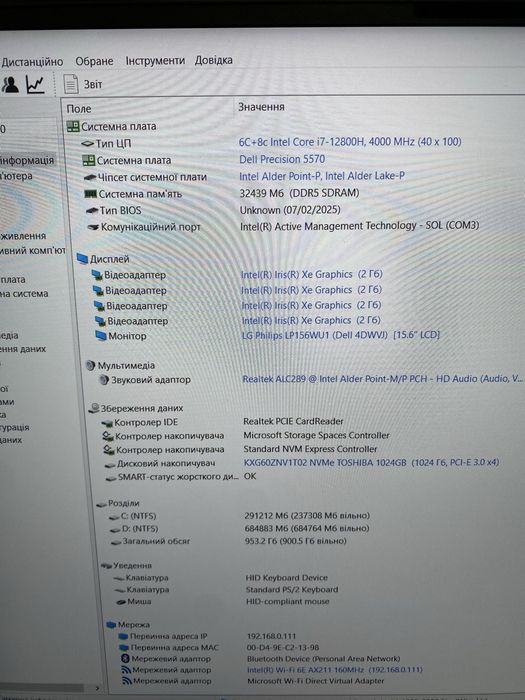
Task: Click the Дисковий накопичувач icon
Action: click(110, 464)
